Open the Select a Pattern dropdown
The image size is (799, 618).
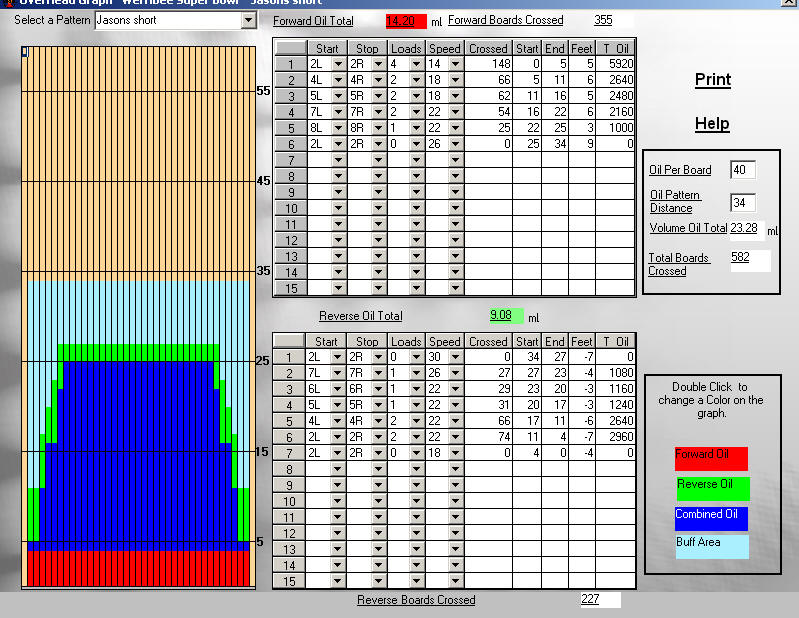point(248,20)
